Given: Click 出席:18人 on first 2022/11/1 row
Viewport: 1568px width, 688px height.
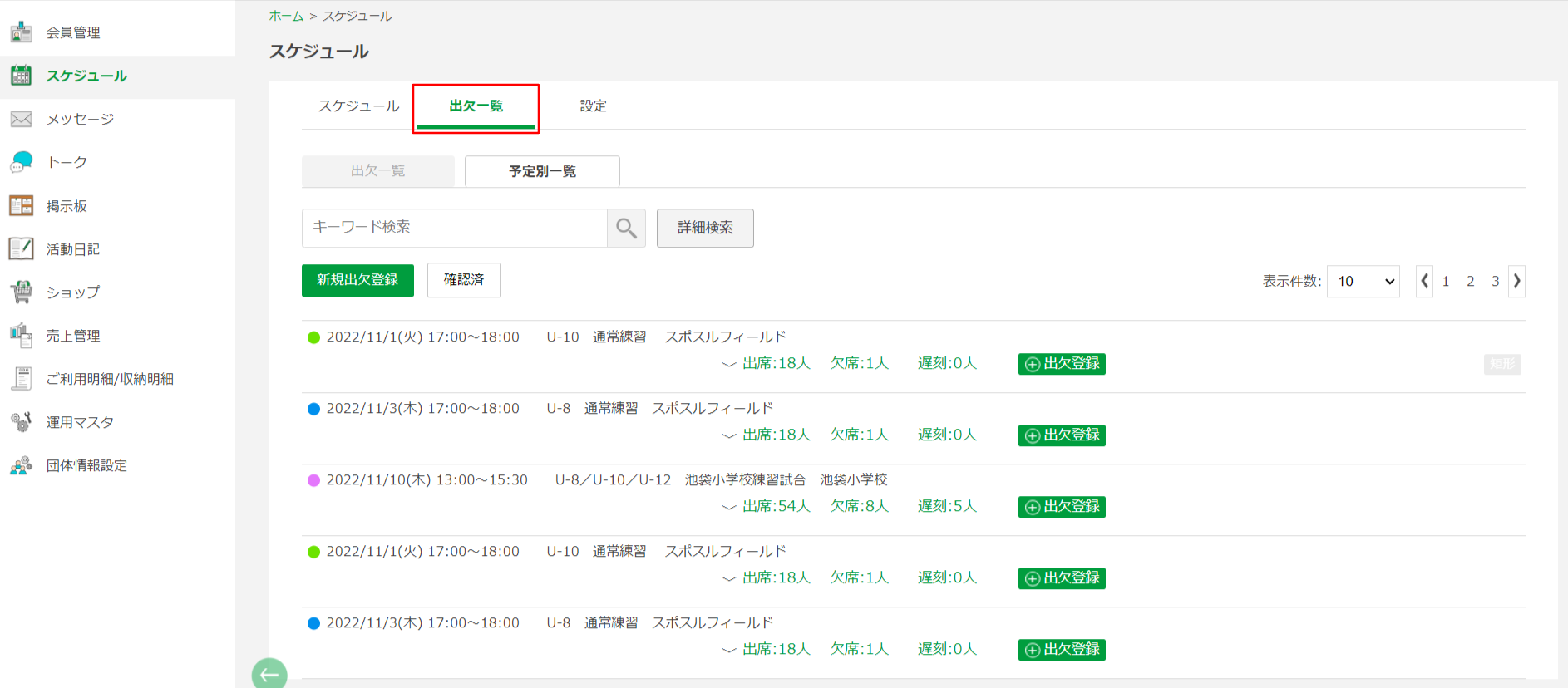Looking at the screenshot, I should point(777,363).
